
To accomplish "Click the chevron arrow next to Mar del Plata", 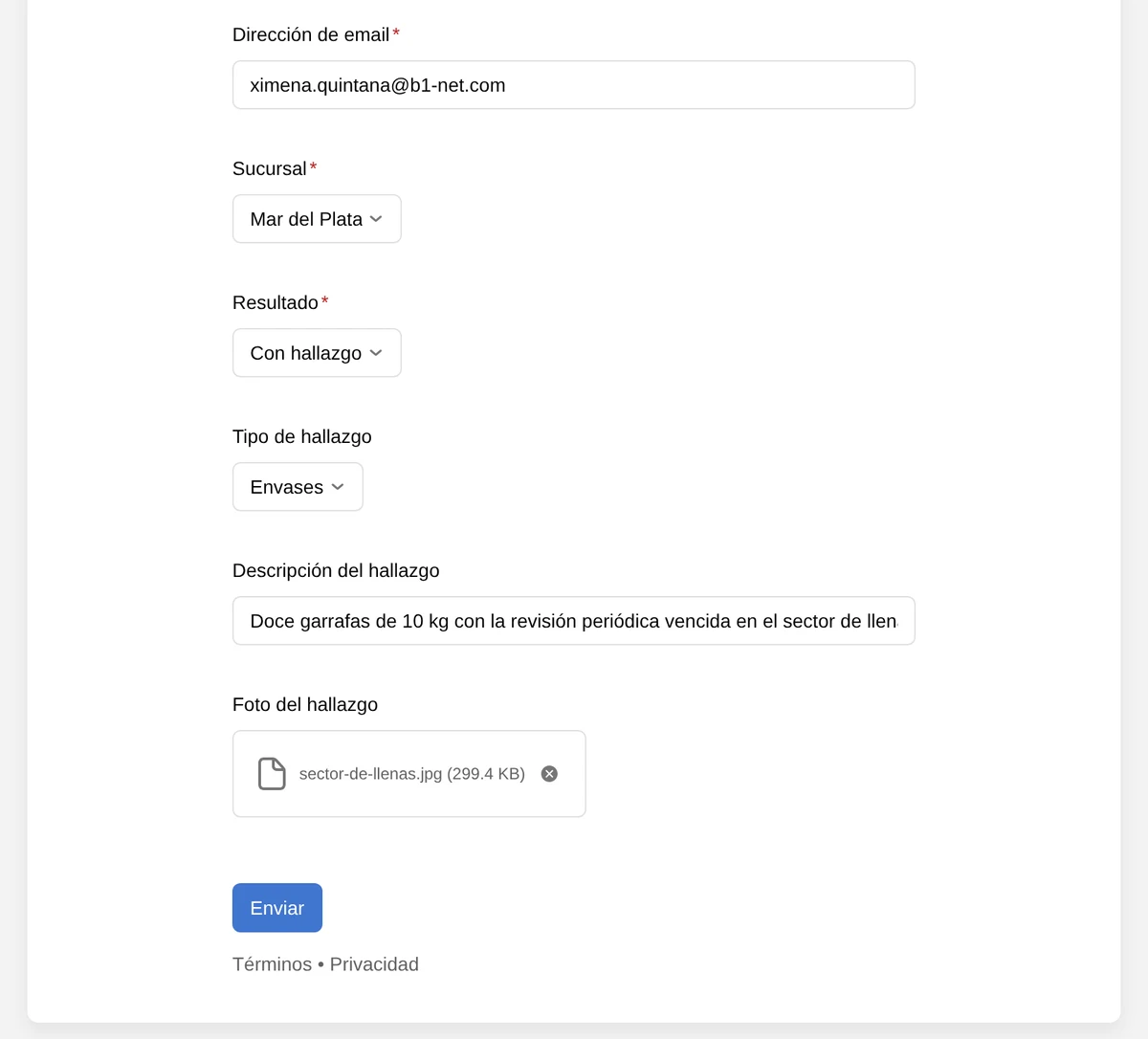I will (376, 219).
